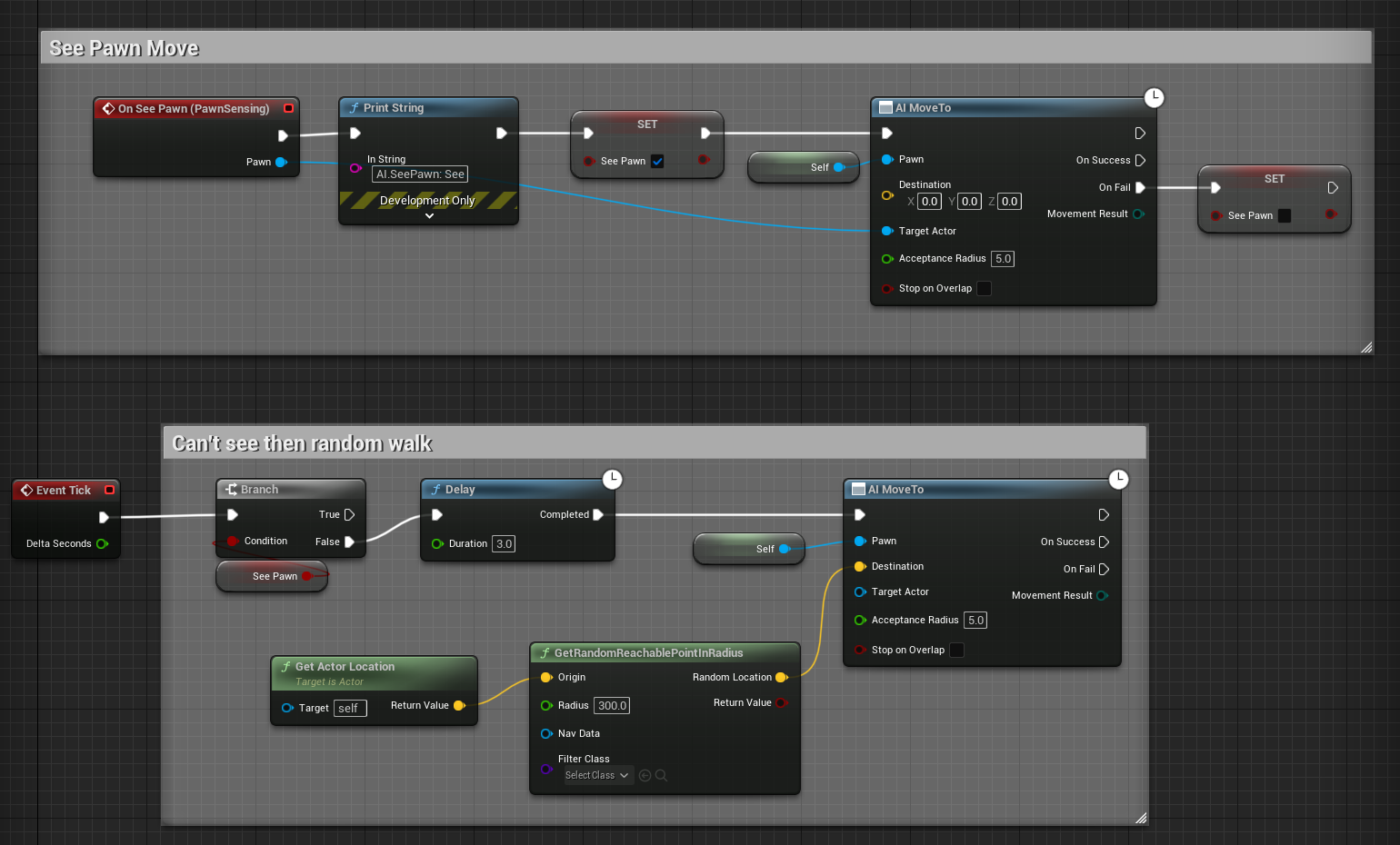The image size is (1400, 845).
Task: Toggle Stop on Overlap in bottom AI MoveTo
Action: pos(956,650)
